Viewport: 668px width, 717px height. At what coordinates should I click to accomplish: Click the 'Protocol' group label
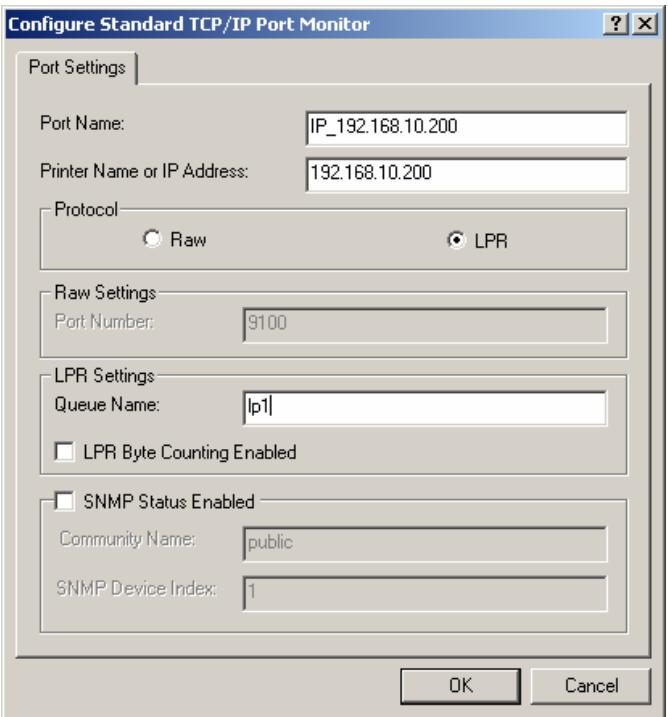[x=86, y=209]
